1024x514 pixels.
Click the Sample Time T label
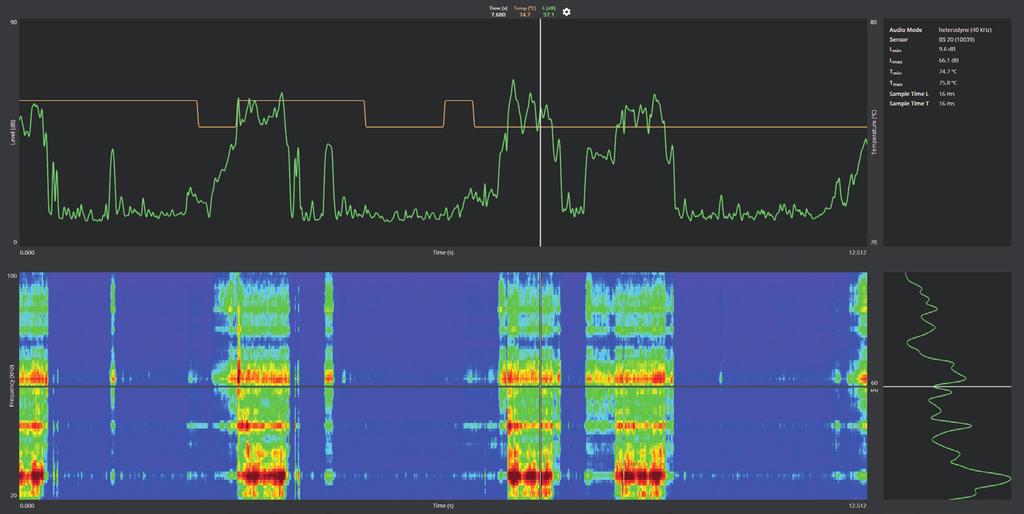(x=909, y=104)
